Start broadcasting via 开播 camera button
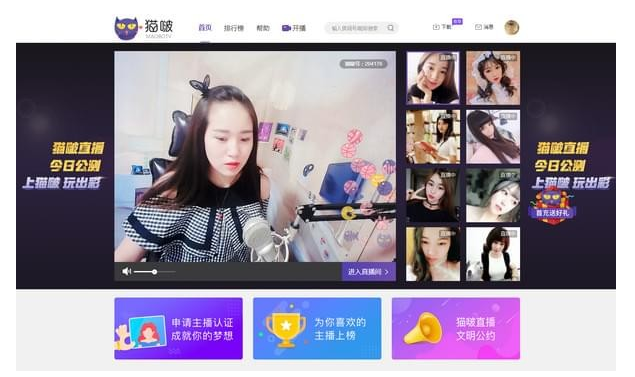The height and width of the screenshot is (377, 635). coord(294,28)
